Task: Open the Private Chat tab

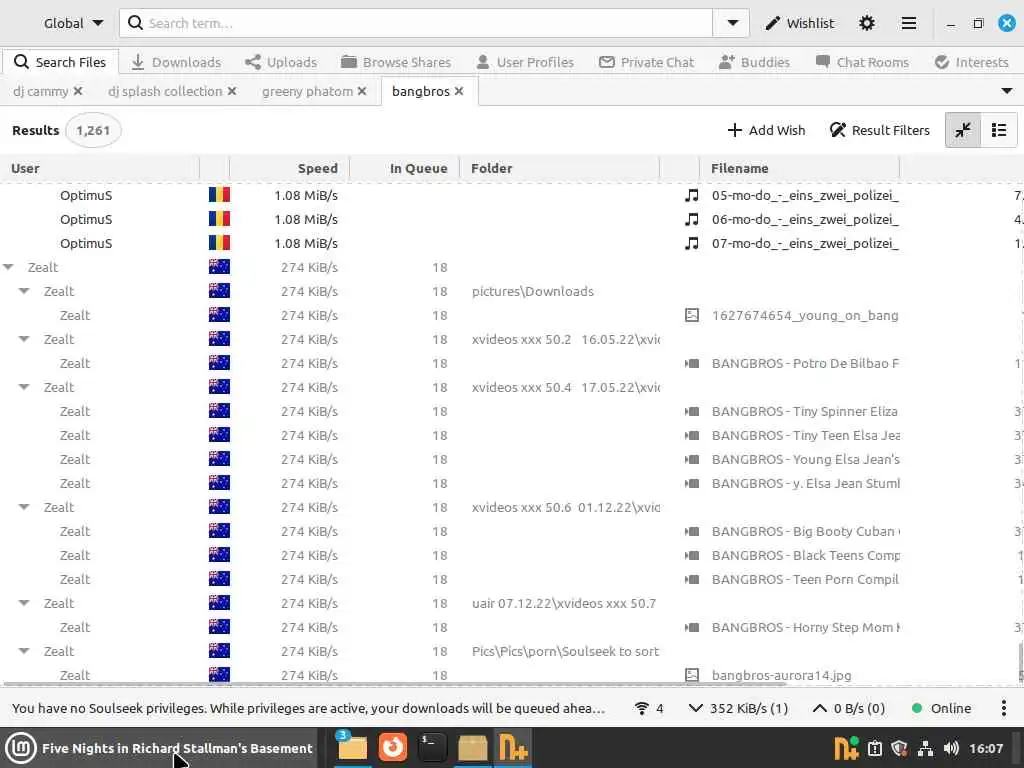Action: (x=647, y=62)
